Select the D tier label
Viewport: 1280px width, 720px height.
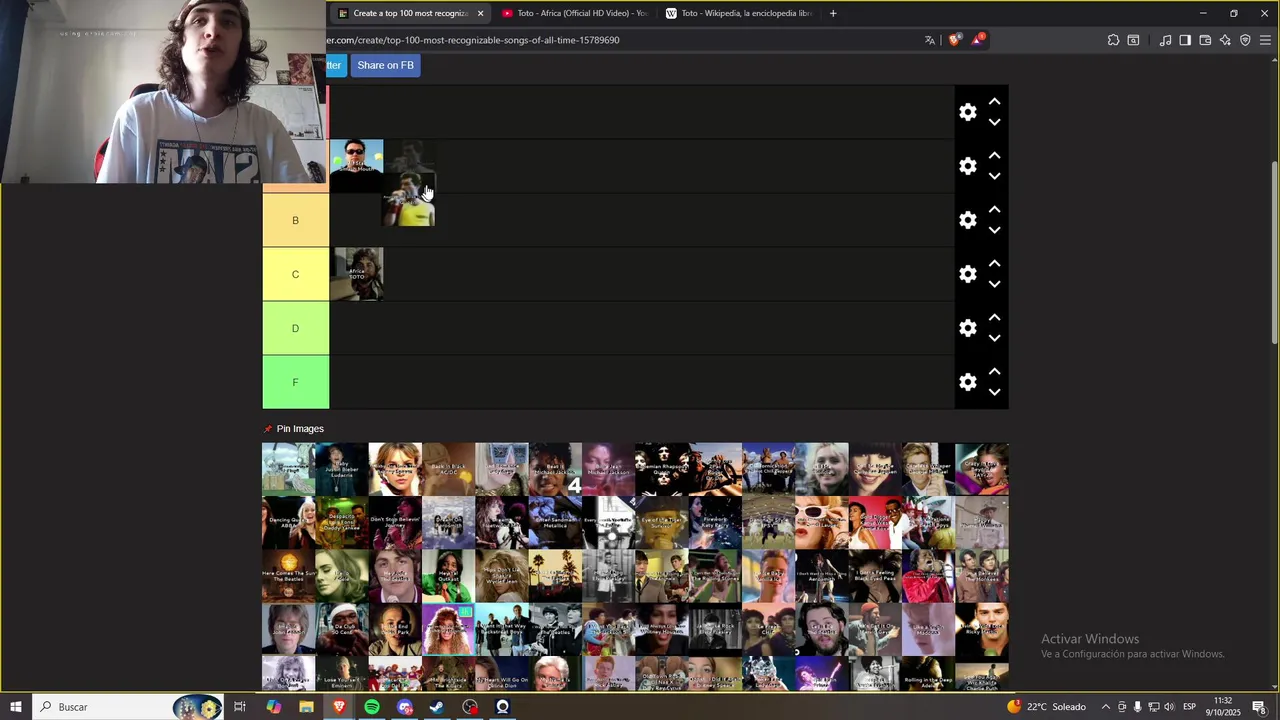[295, 328]
